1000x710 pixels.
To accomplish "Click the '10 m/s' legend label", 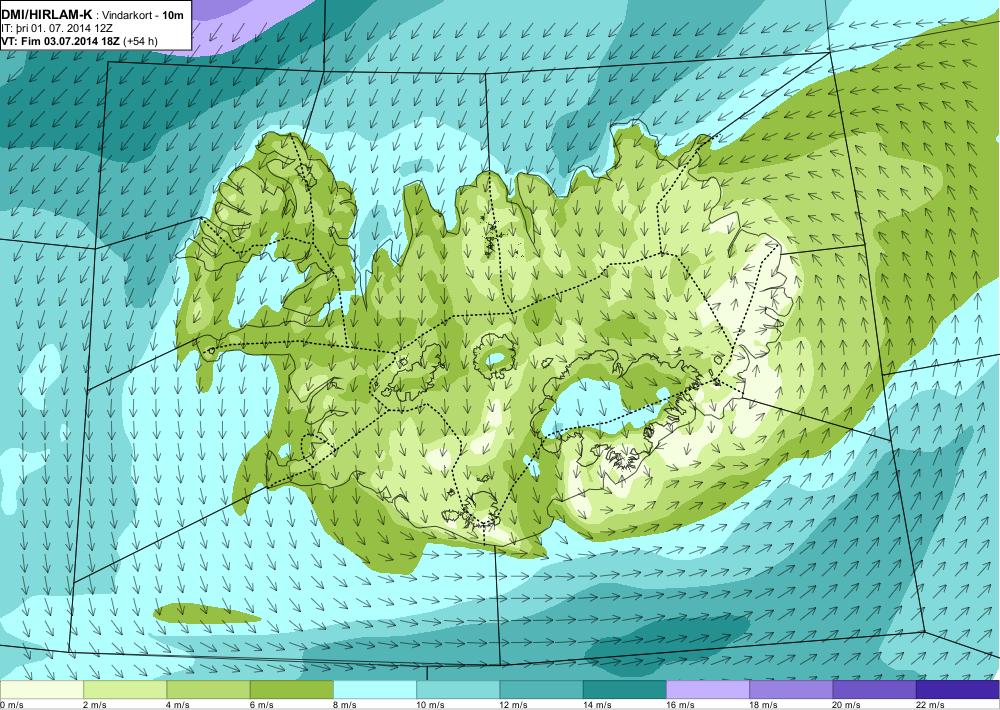I will pos(430,705).
